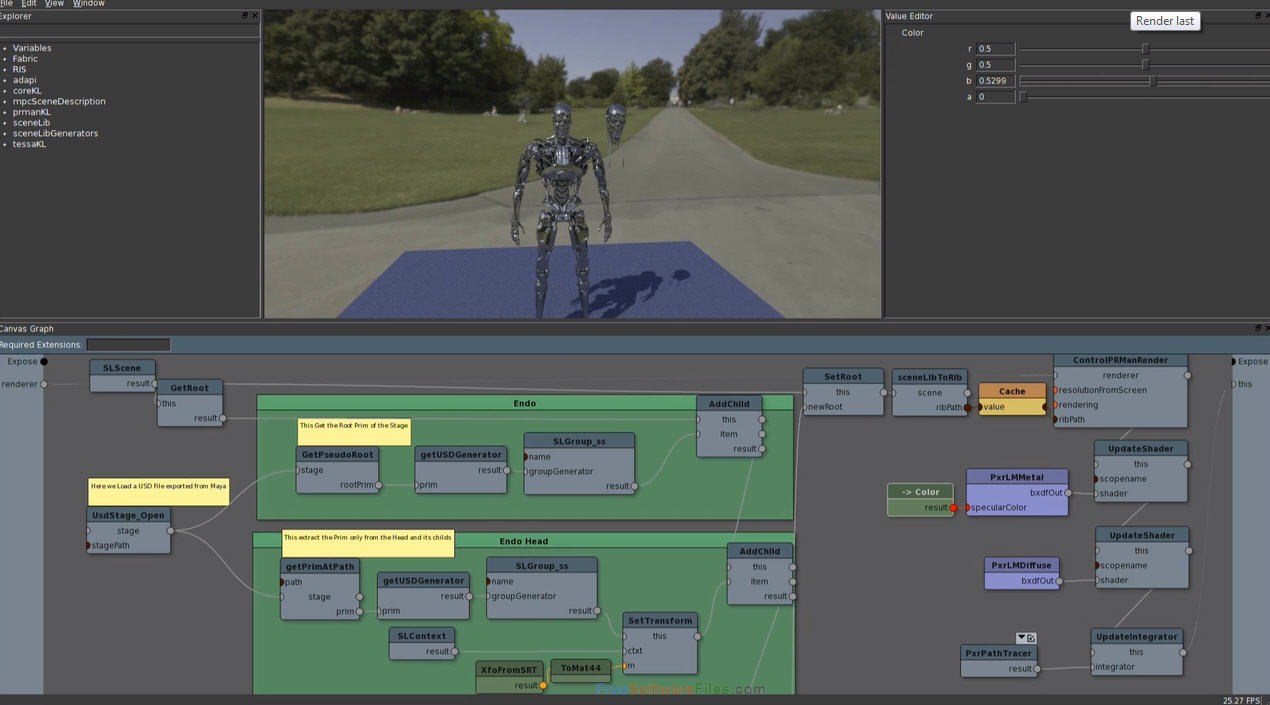Click the Endo Head backdrop title

tap(524, 541)
